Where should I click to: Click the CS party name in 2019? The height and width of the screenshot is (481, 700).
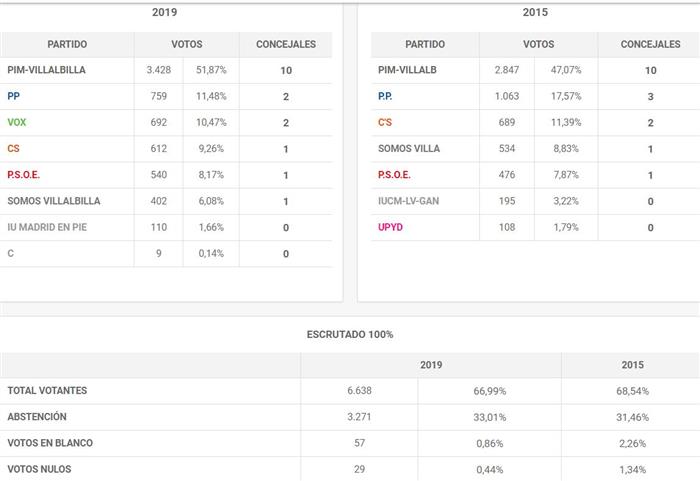click(13, 149)
